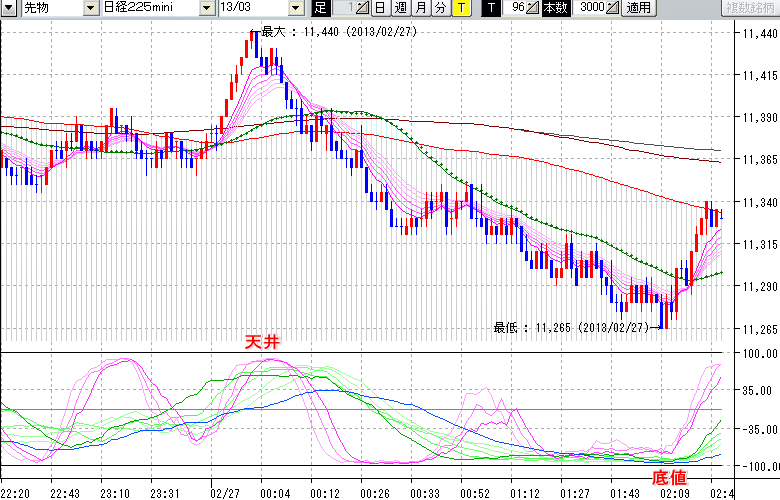This screenshot has width=780, height=500.
Task: Click the small arrow button left of 先物
Action: click(9, 8)
